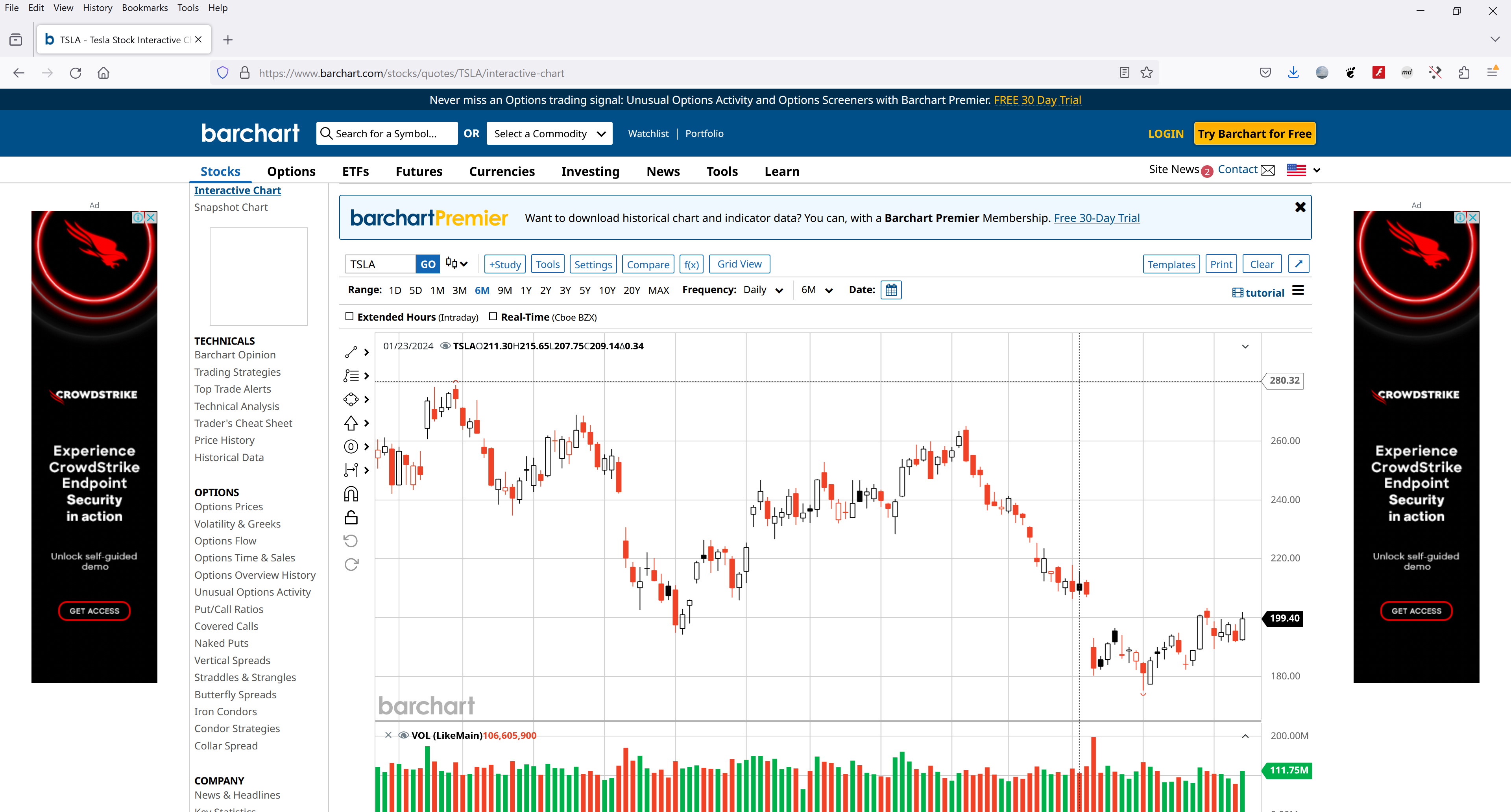The width and height of the screenshot is (1511, 812).
Task: Remove the VOL study with X icon
Action: tap(388, 735)
